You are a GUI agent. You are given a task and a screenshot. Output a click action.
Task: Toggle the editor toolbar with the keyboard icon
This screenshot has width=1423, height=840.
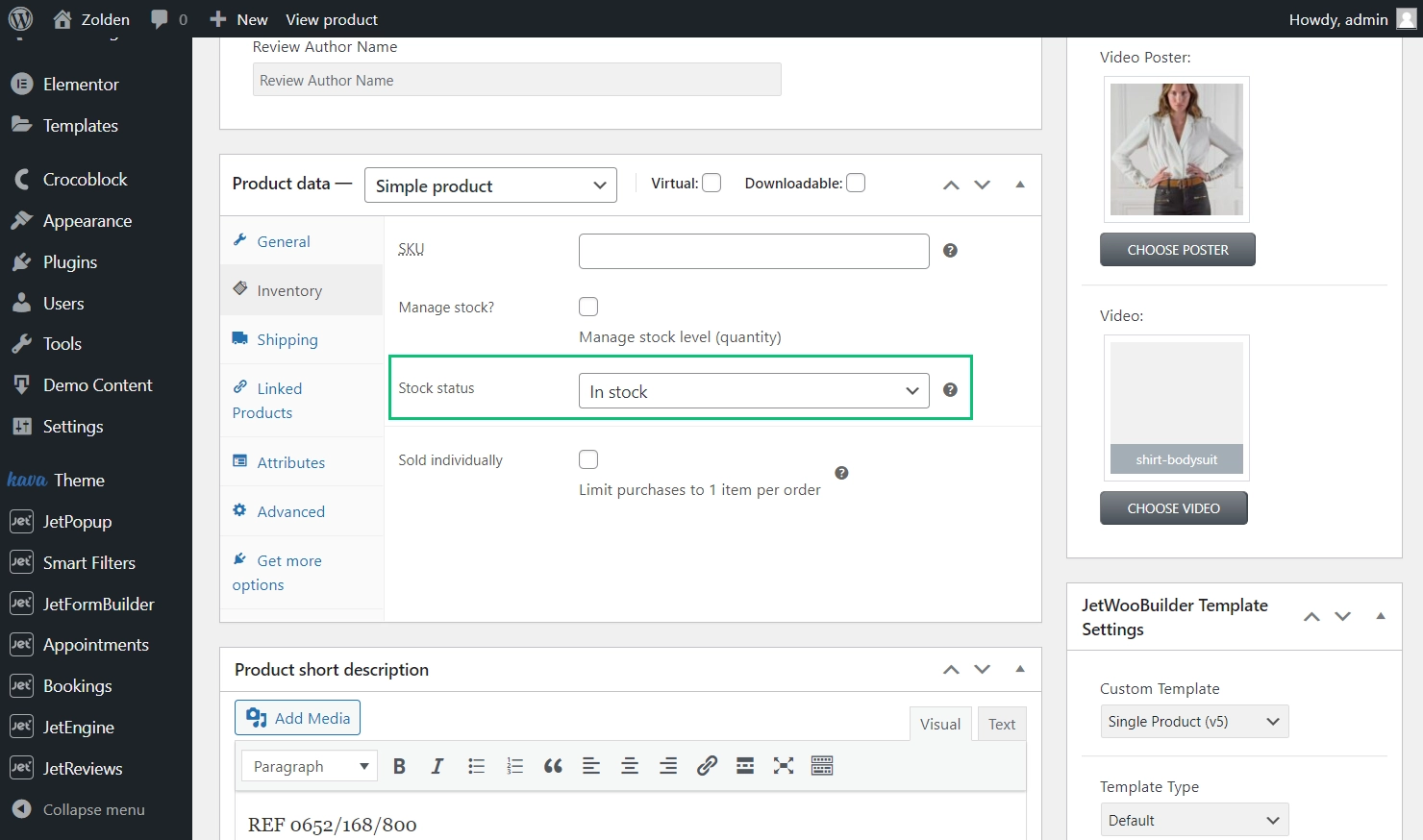[822, 766]
